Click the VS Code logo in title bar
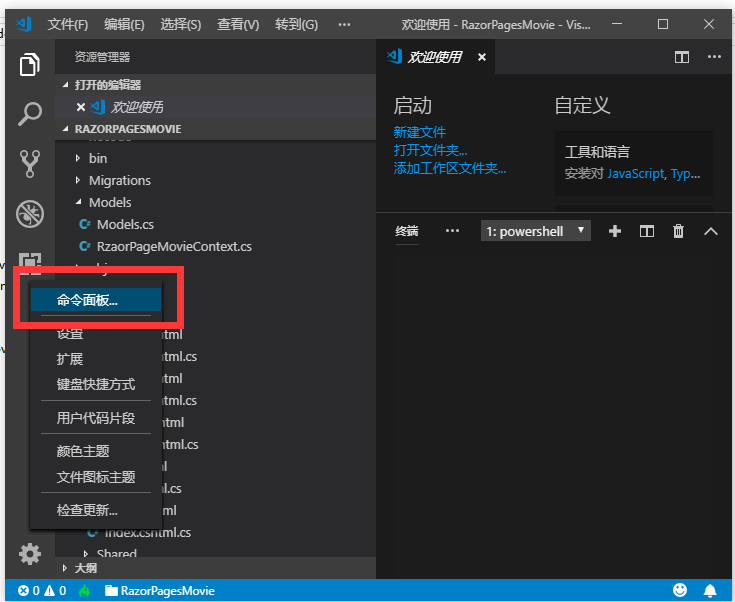735x602 pixels. click(23, 24)
